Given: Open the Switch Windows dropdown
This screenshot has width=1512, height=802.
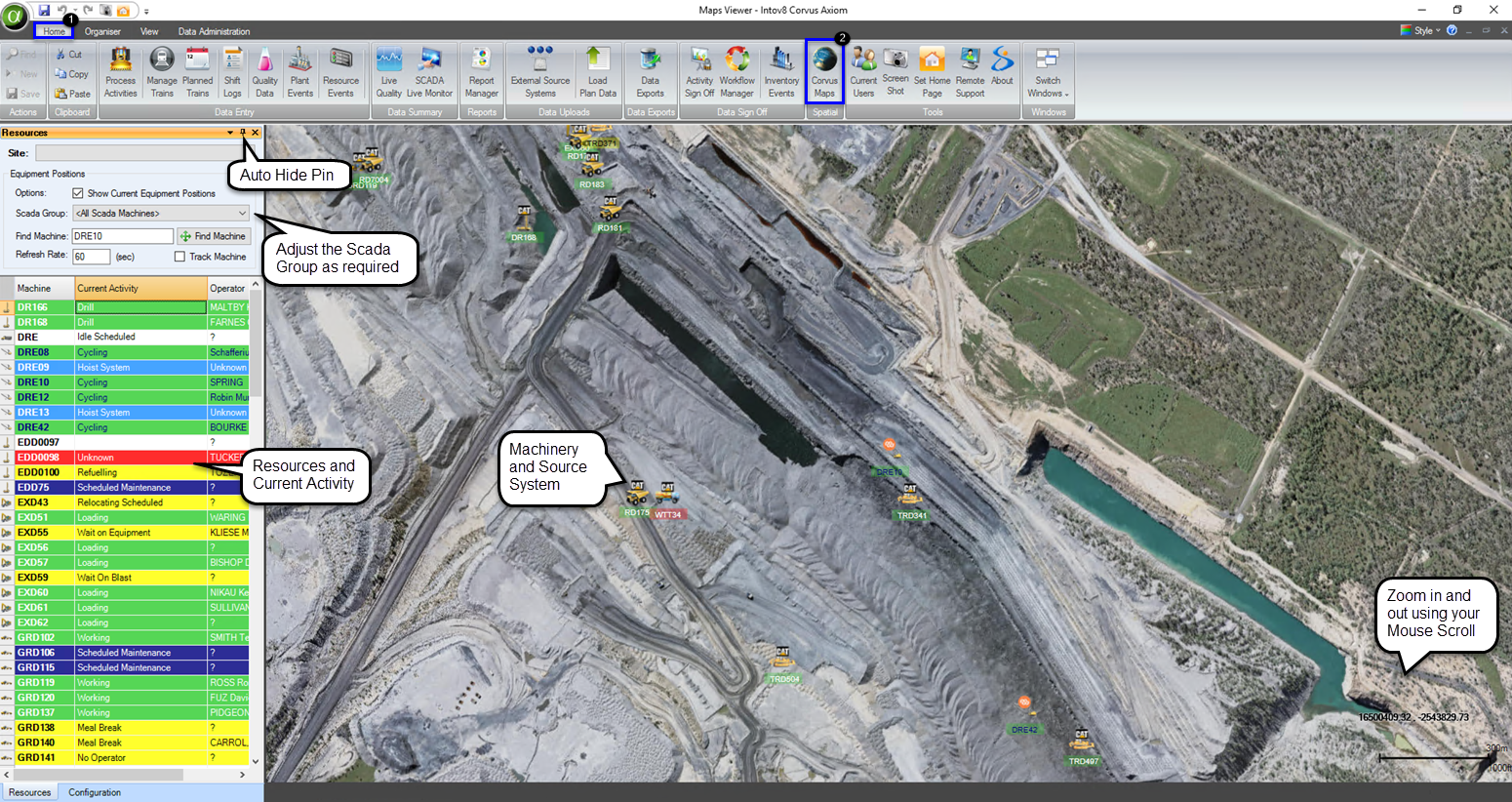Looking at the screenshot, I should [1048, 72].
